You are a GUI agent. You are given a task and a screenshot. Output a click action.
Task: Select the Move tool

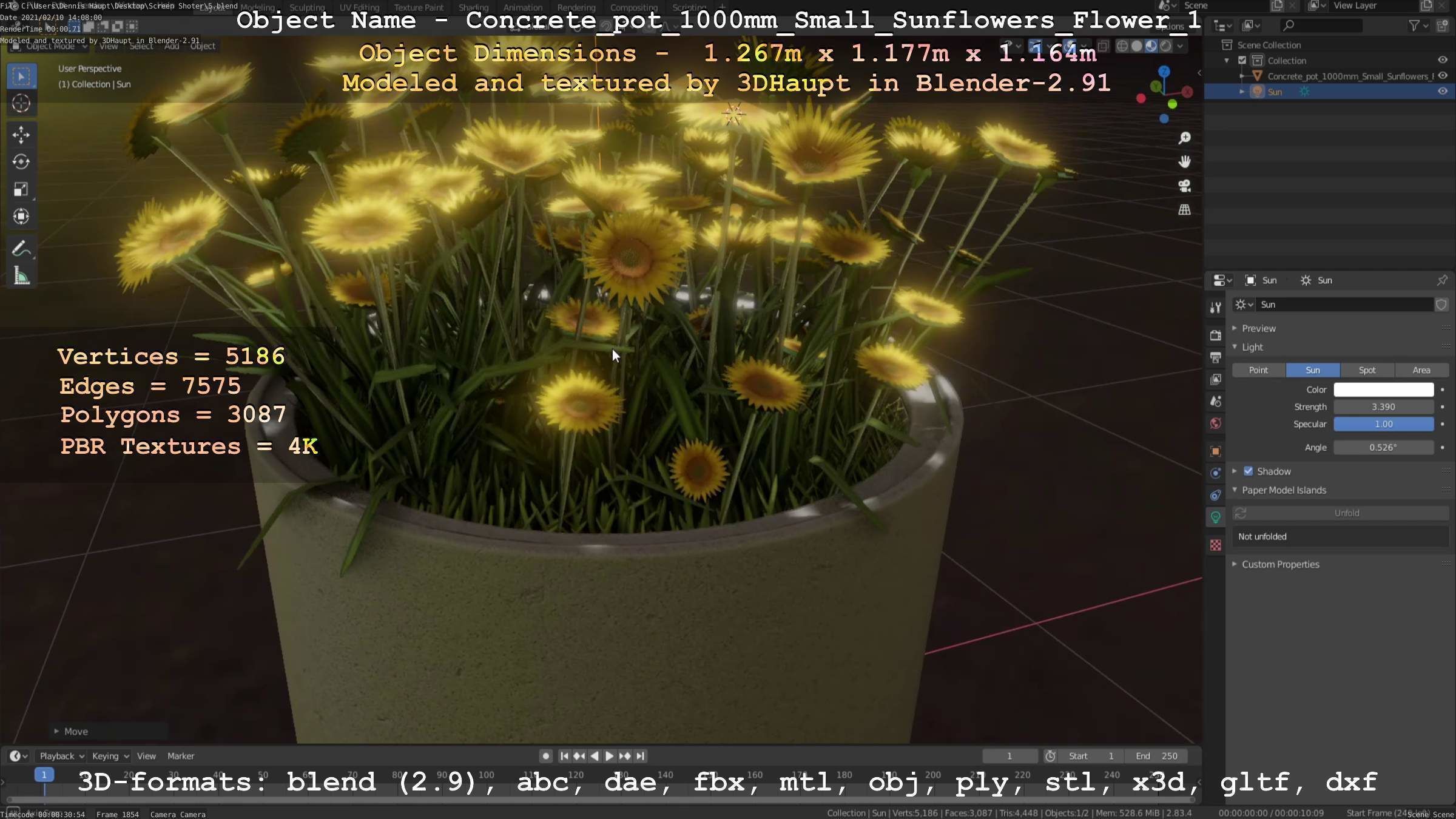[21, 135]
